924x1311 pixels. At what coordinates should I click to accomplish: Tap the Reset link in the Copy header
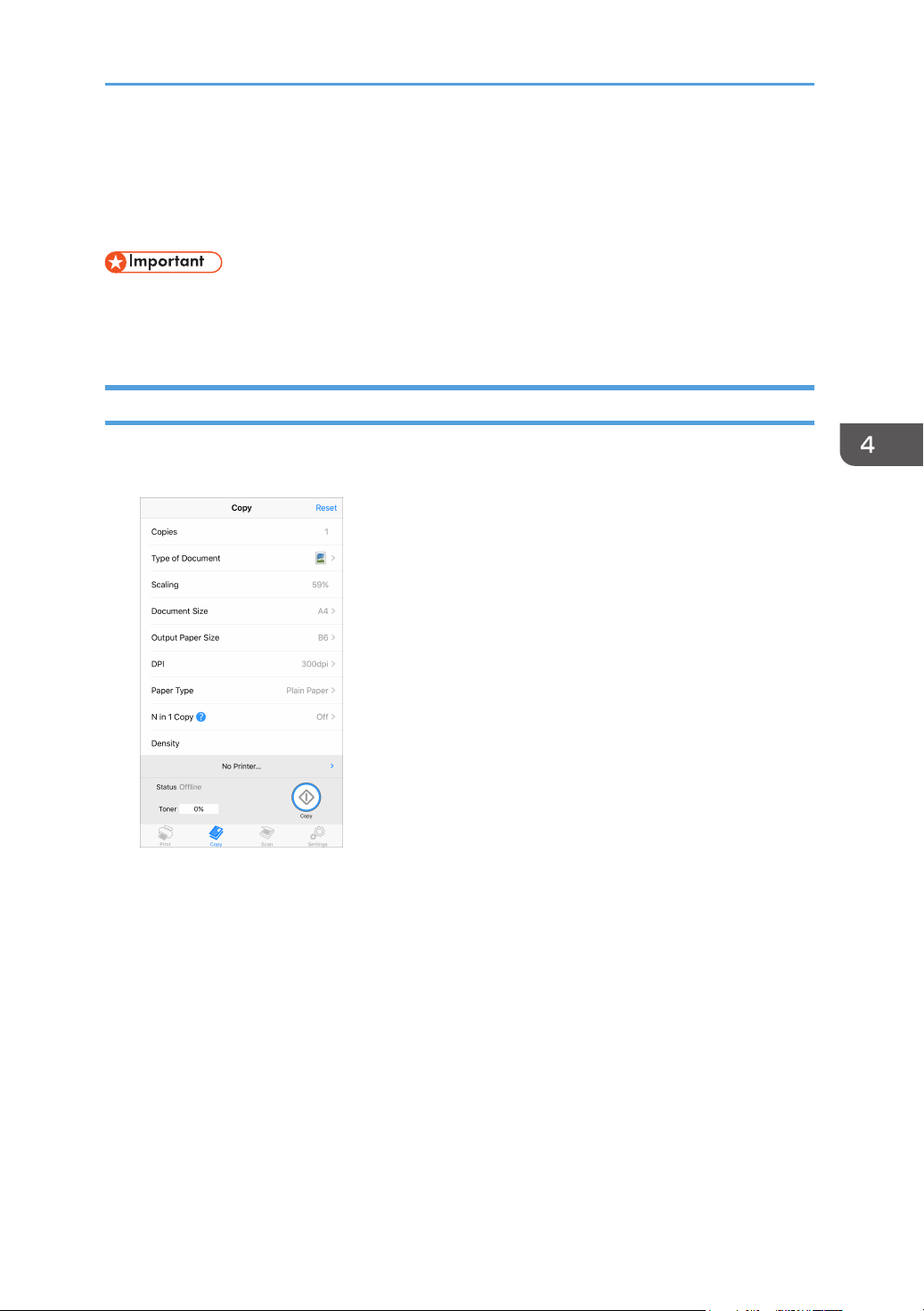[x=326, y=508]
